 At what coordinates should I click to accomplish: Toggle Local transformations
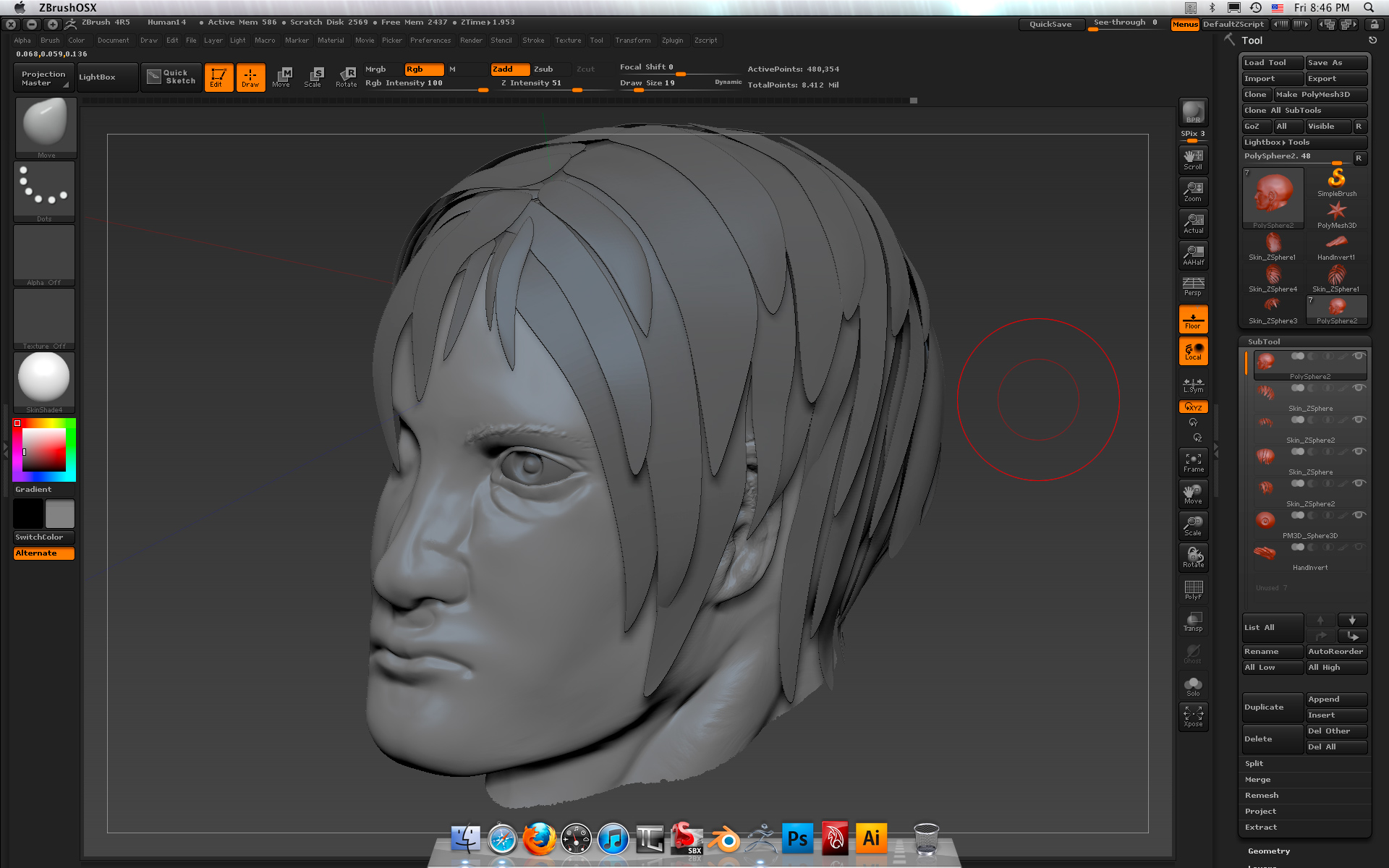coord(1193,351)
